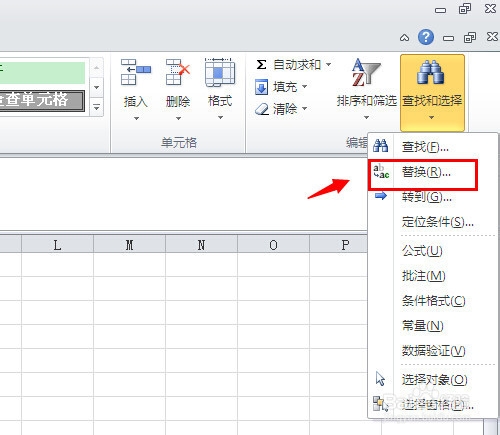
Task: Click the 清除 label button
Action: [x=285, y=109]
